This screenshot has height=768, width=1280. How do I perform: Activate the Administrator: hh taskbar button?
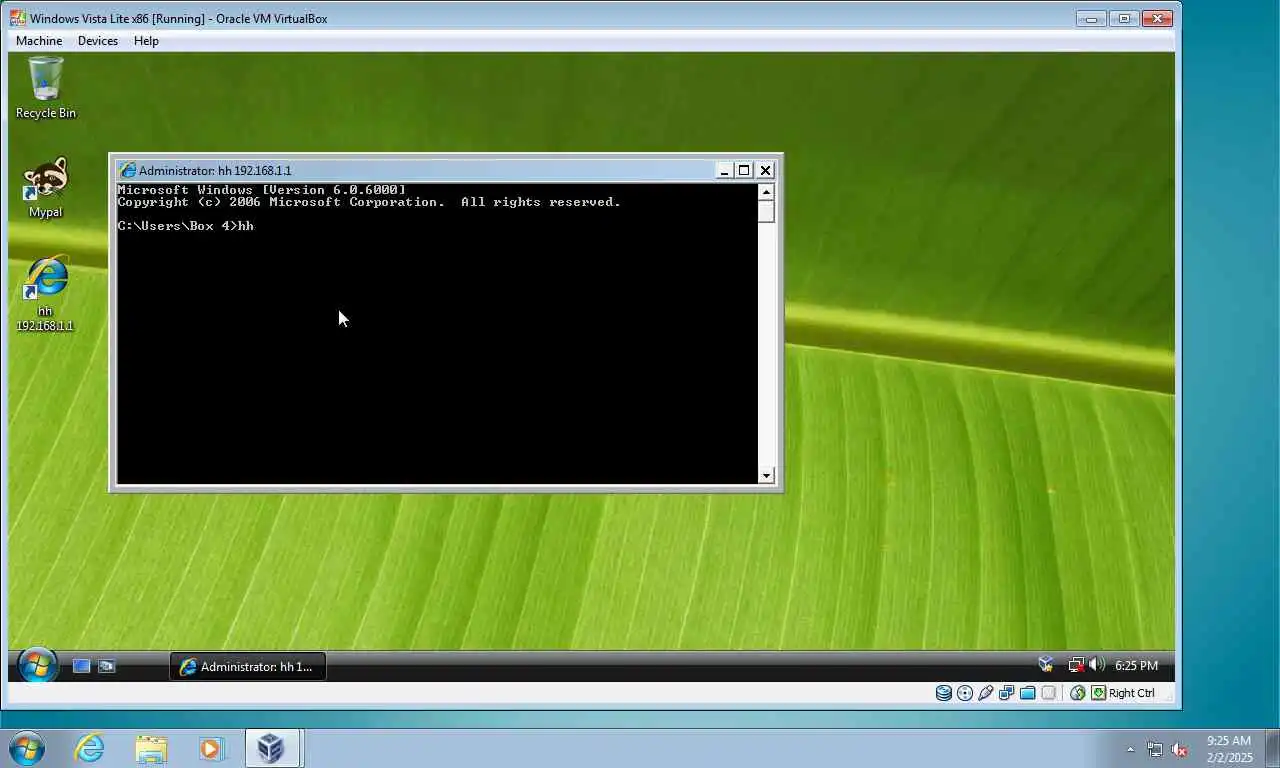tap(248, 667)
